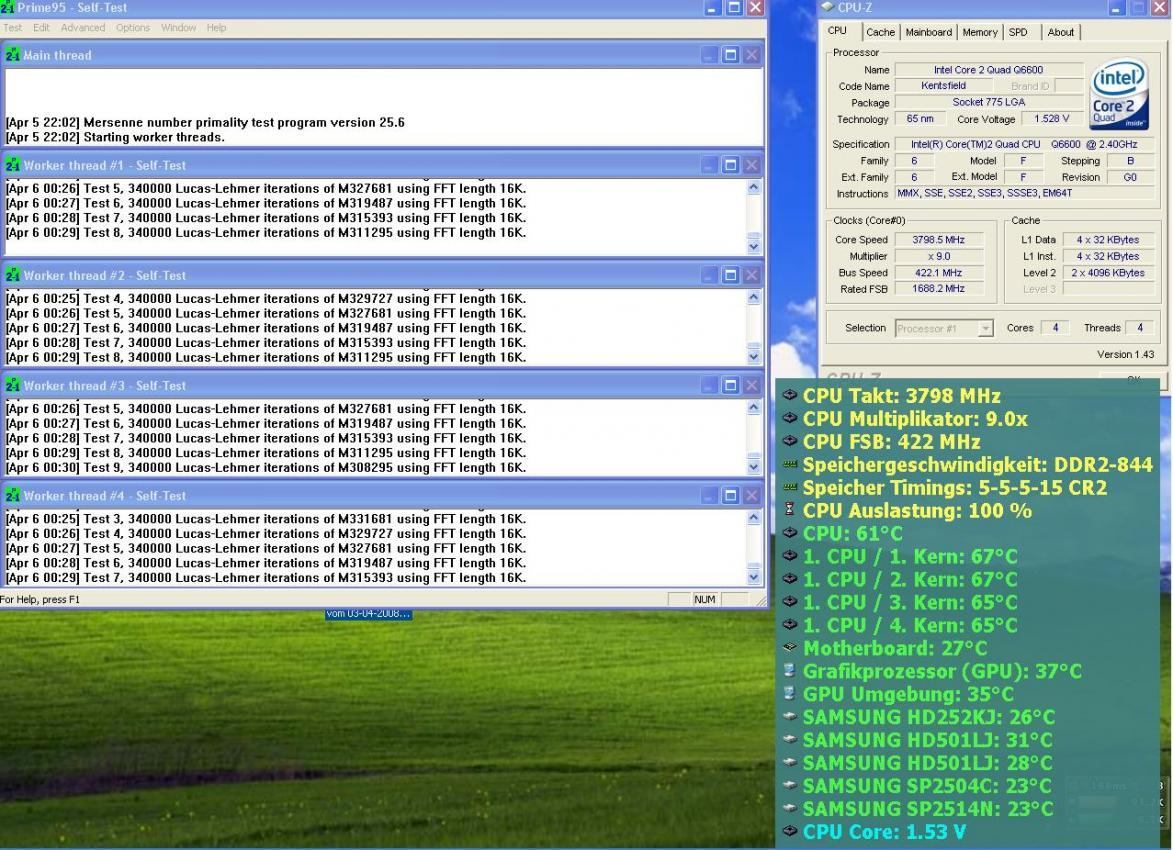Click the Worker thread #4 window icon
Image resolution: width=1173 pixels, height=850 pixels.
tap(12, 495)
